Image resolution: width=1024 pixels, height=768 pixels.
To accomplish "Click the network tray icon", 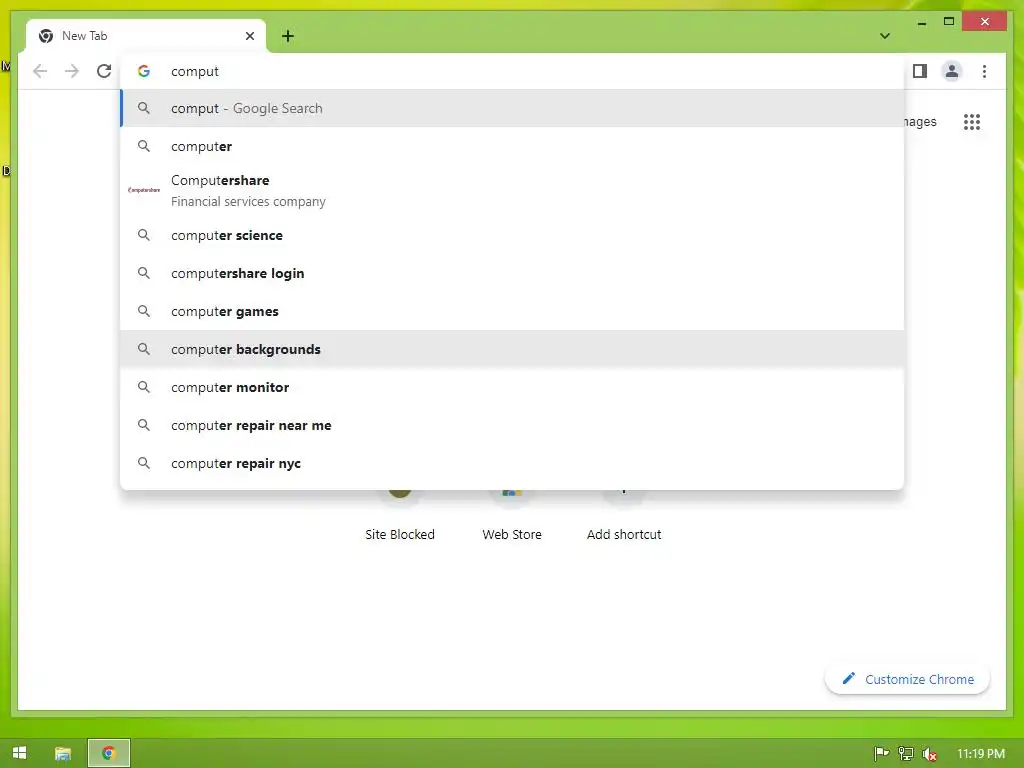I will [x=906, y=754].
